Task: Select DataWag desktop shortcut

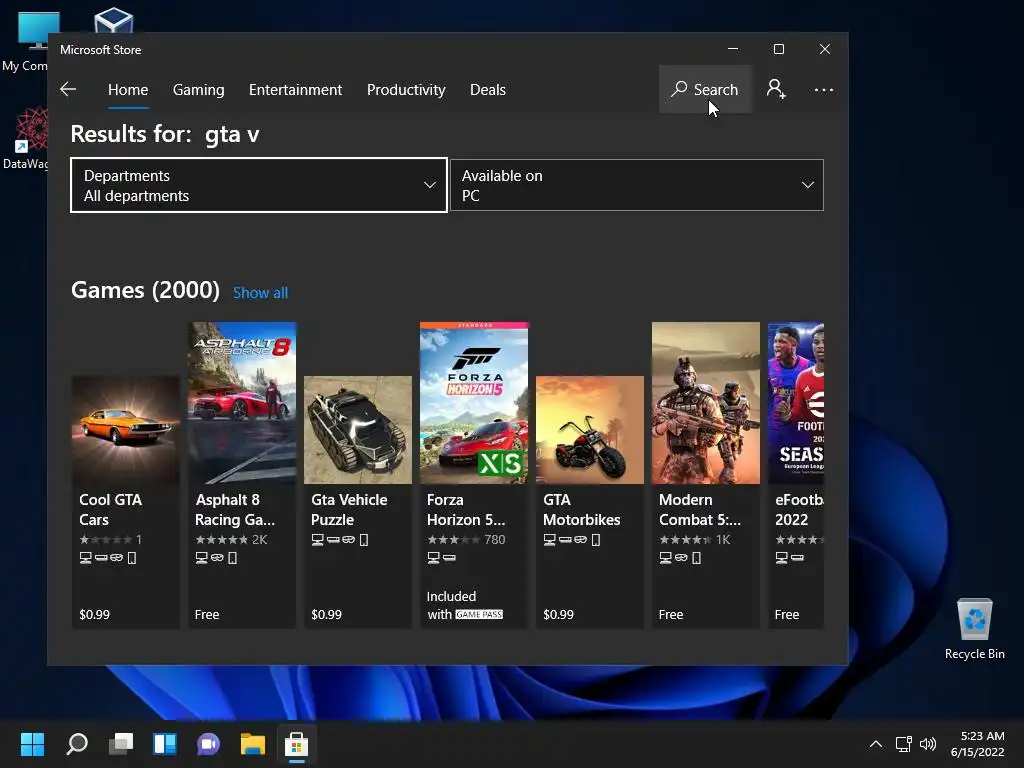Action: point(26,138)
